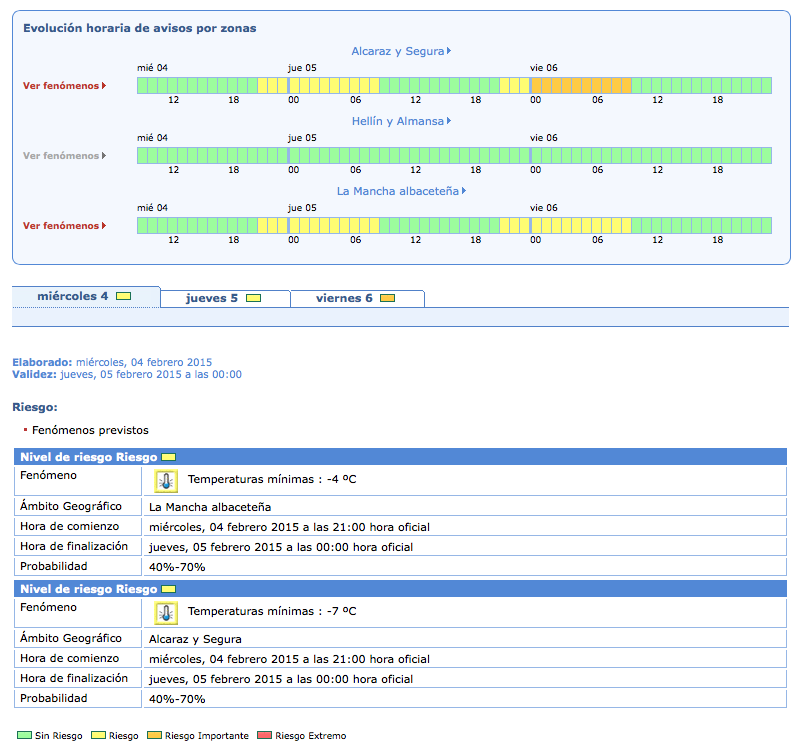807x746 pixels.
Task: Click orange segment in Alcaraz y Segura timeline
Action: pyautogui.click(x=580, y=86)
